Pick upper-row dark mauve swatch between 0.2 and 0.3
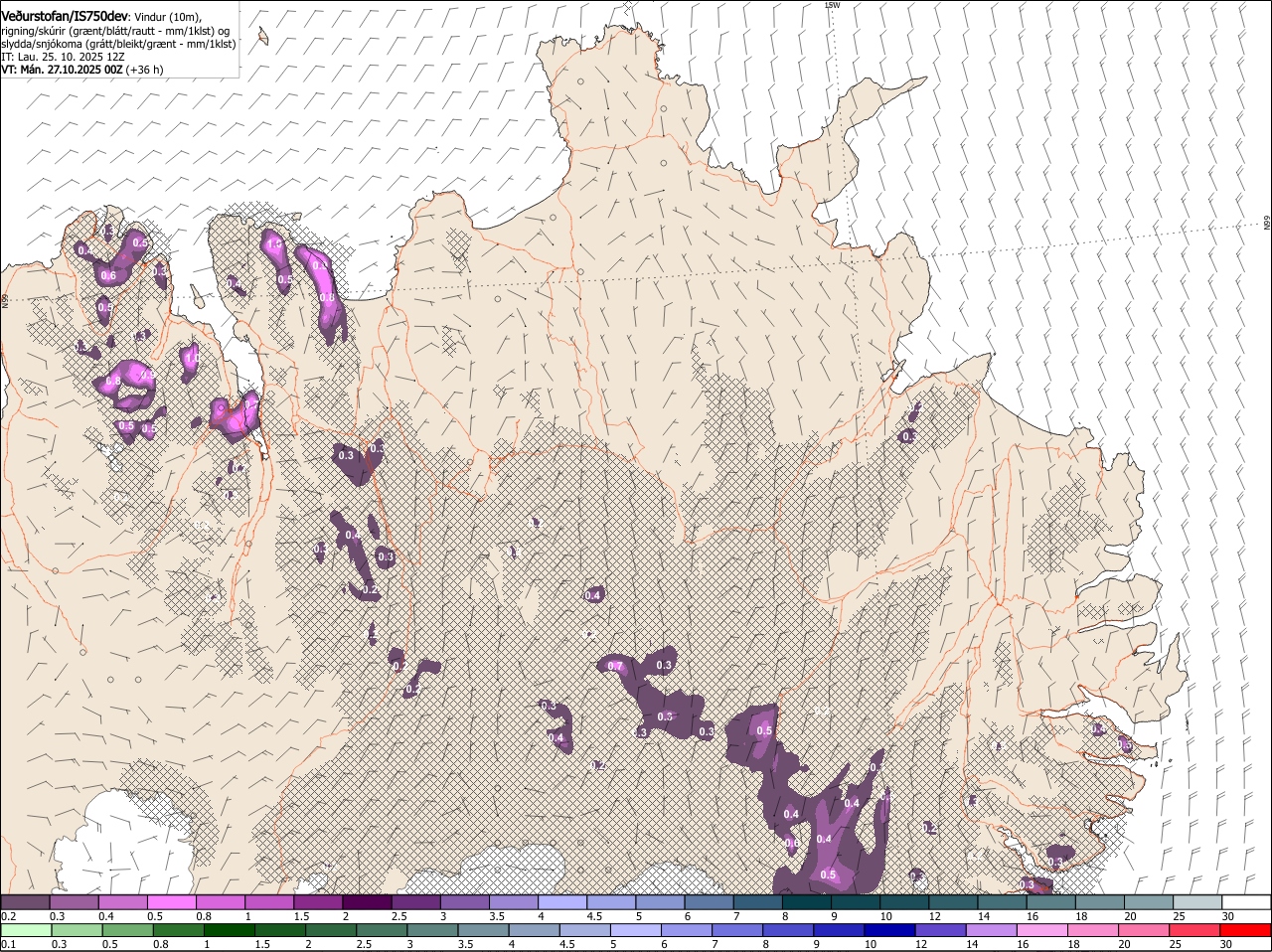Viewport: 1272px width, 952px height. coord(25,902)
